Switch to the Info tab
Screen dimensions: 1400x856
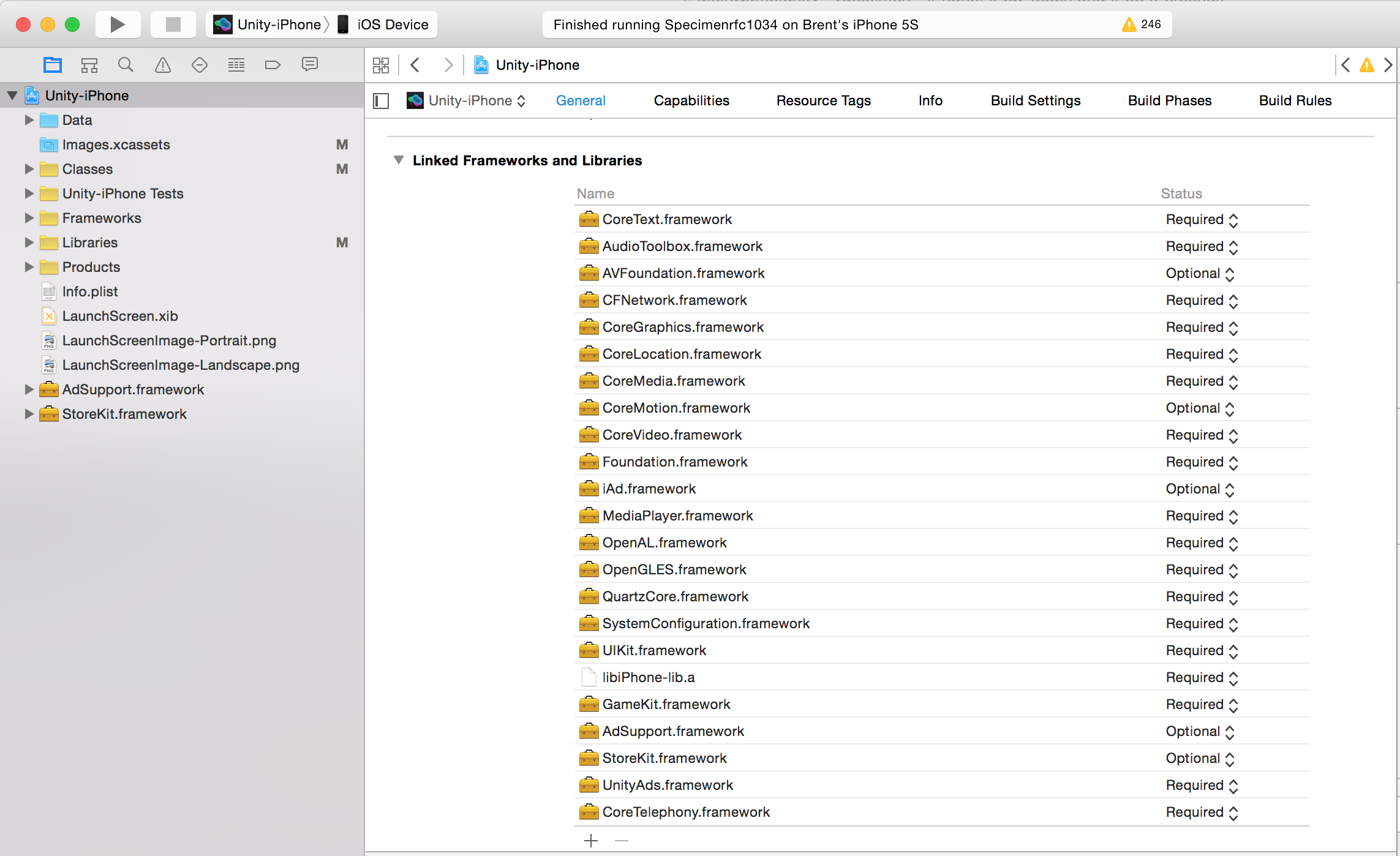pos(930,100)
